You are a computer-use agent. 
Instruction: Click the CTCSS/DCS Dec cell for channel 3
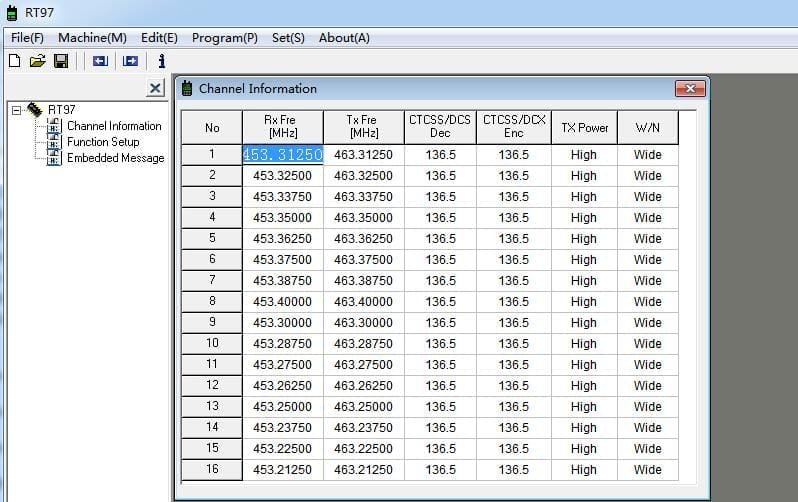click(440, 197)
